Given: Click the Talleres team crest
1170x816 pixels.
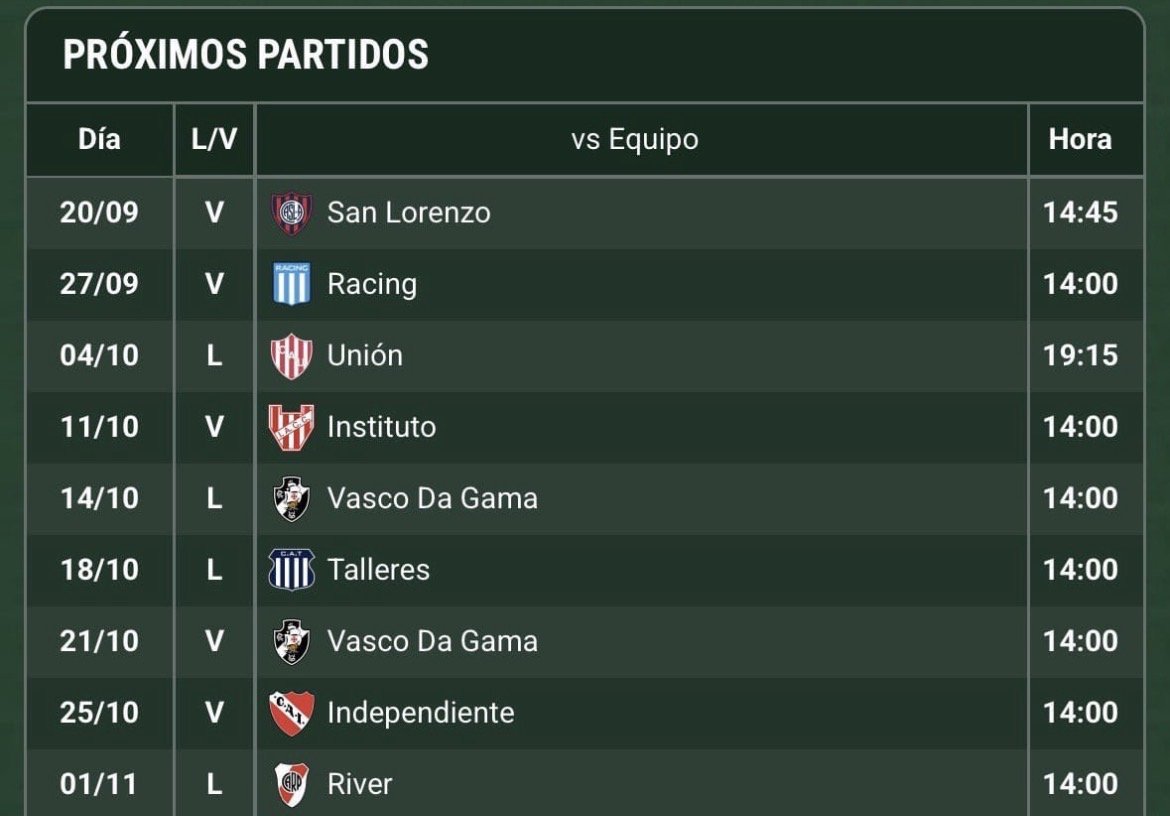Looking at the screenshot, I should point(291,570).
